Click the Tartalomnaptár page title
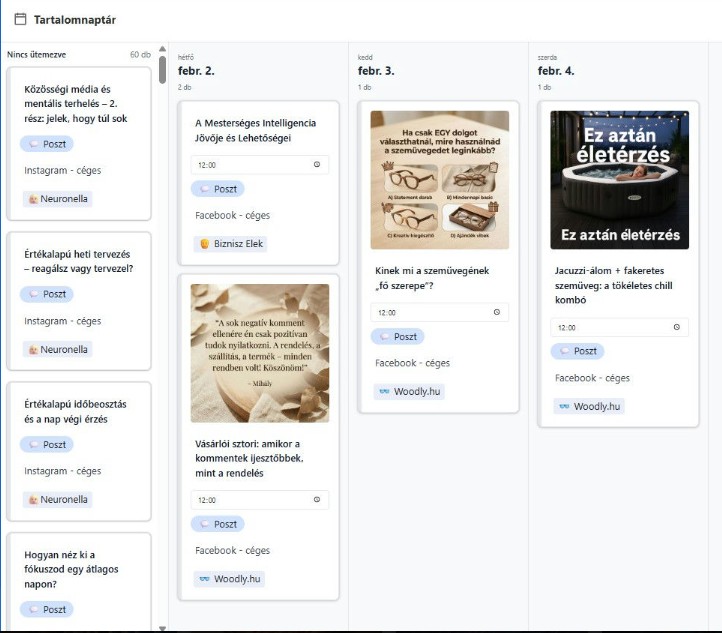722x633 pixels. tap(75, 20)
